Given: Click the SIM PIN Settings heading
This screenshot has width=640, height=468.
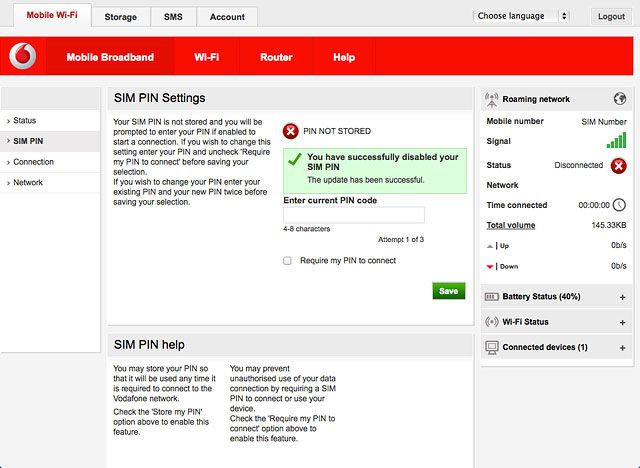Looking at the screenshot, I should tap(160, 98).
